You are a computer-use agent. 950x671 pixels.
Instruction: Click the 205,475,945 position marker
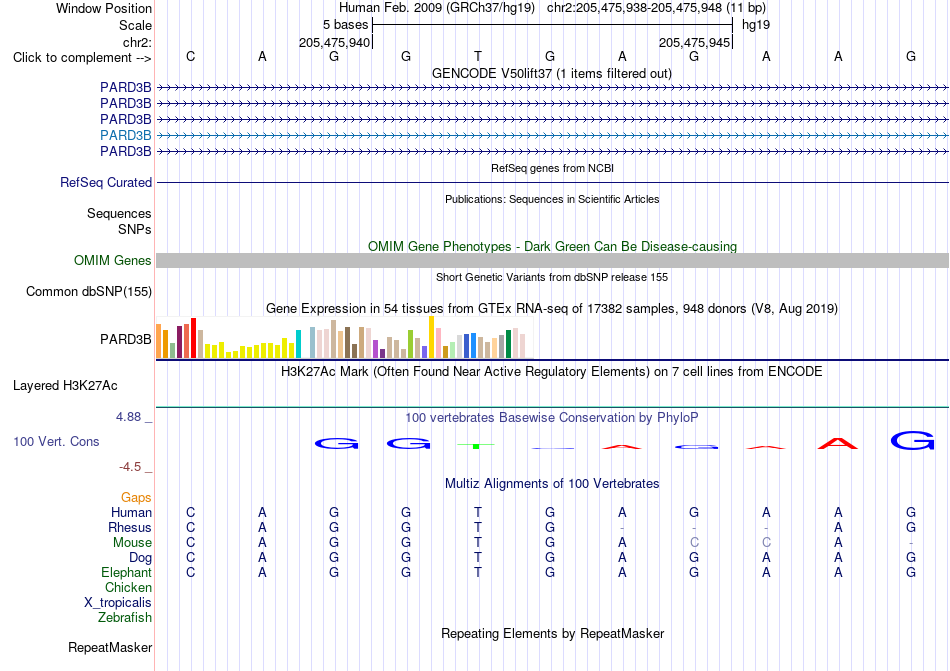tap(694, 42)
